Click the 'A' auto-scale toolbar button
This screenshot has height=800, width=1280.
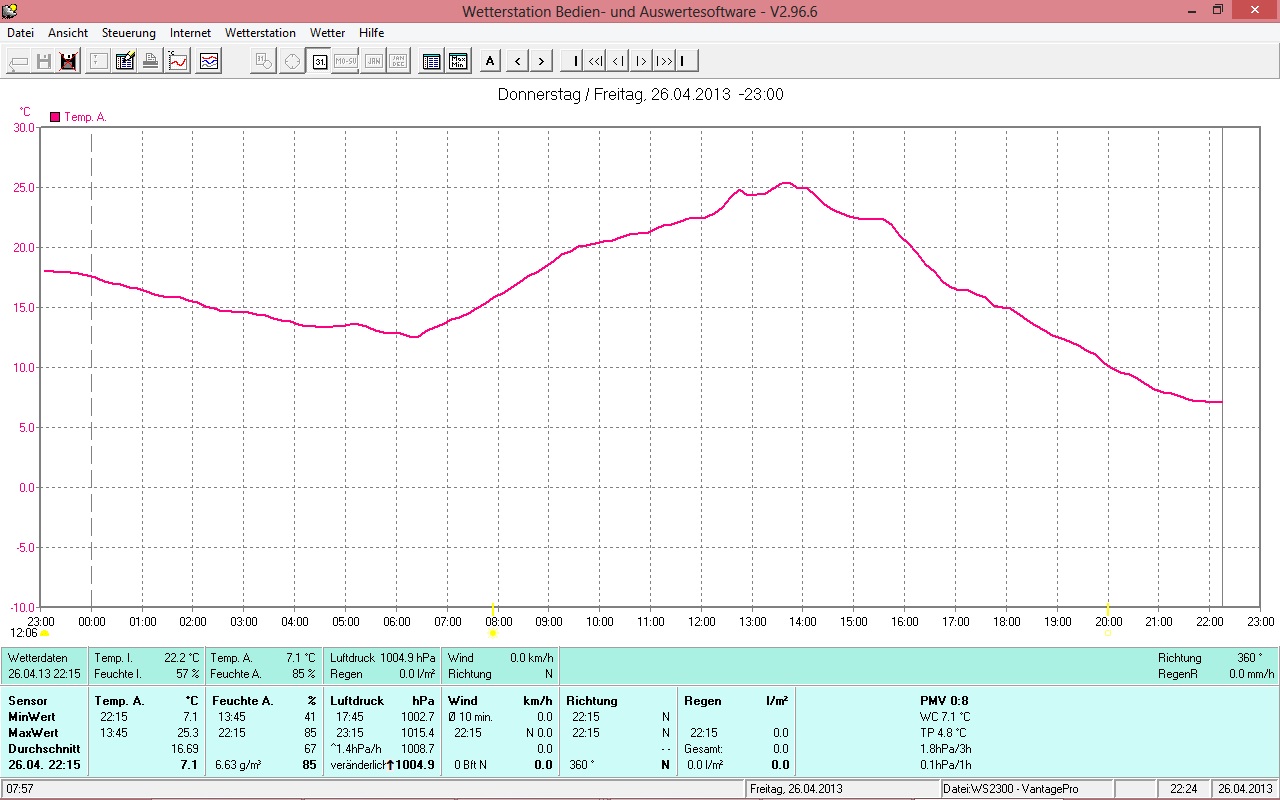[490, 61]
